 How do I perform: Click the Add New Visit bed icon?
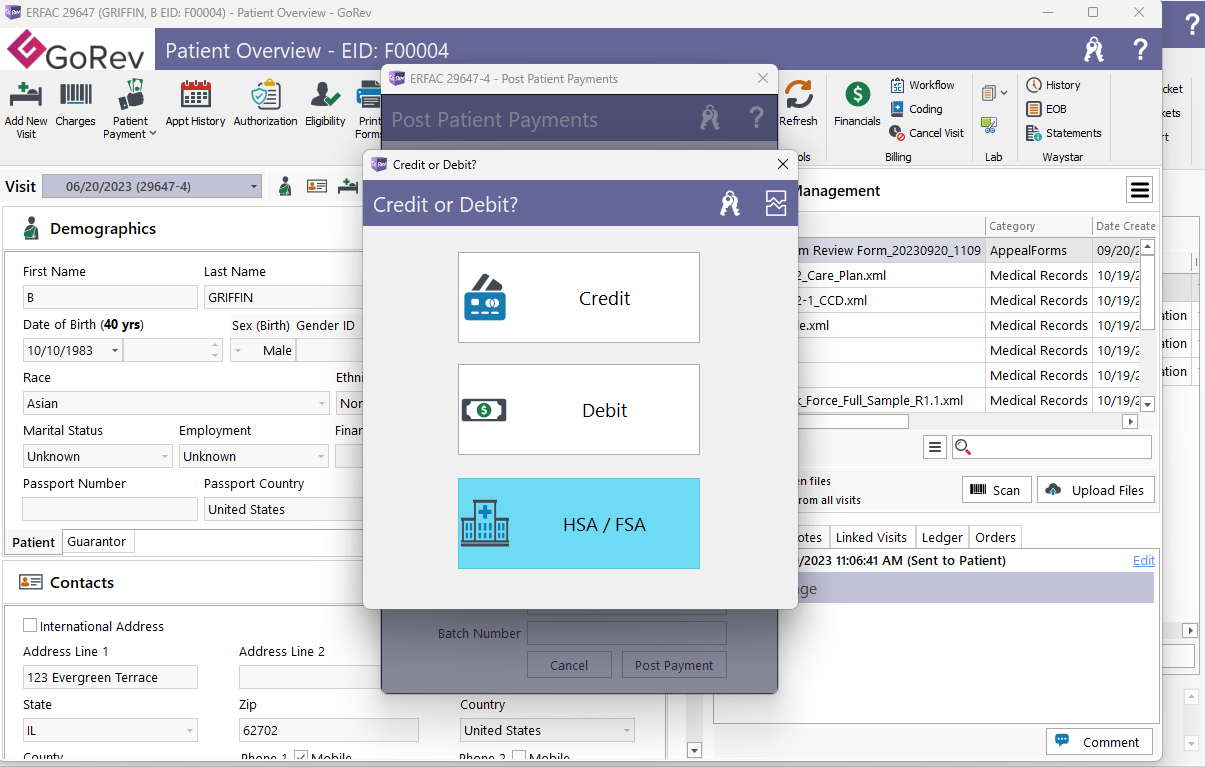point(25,95)
